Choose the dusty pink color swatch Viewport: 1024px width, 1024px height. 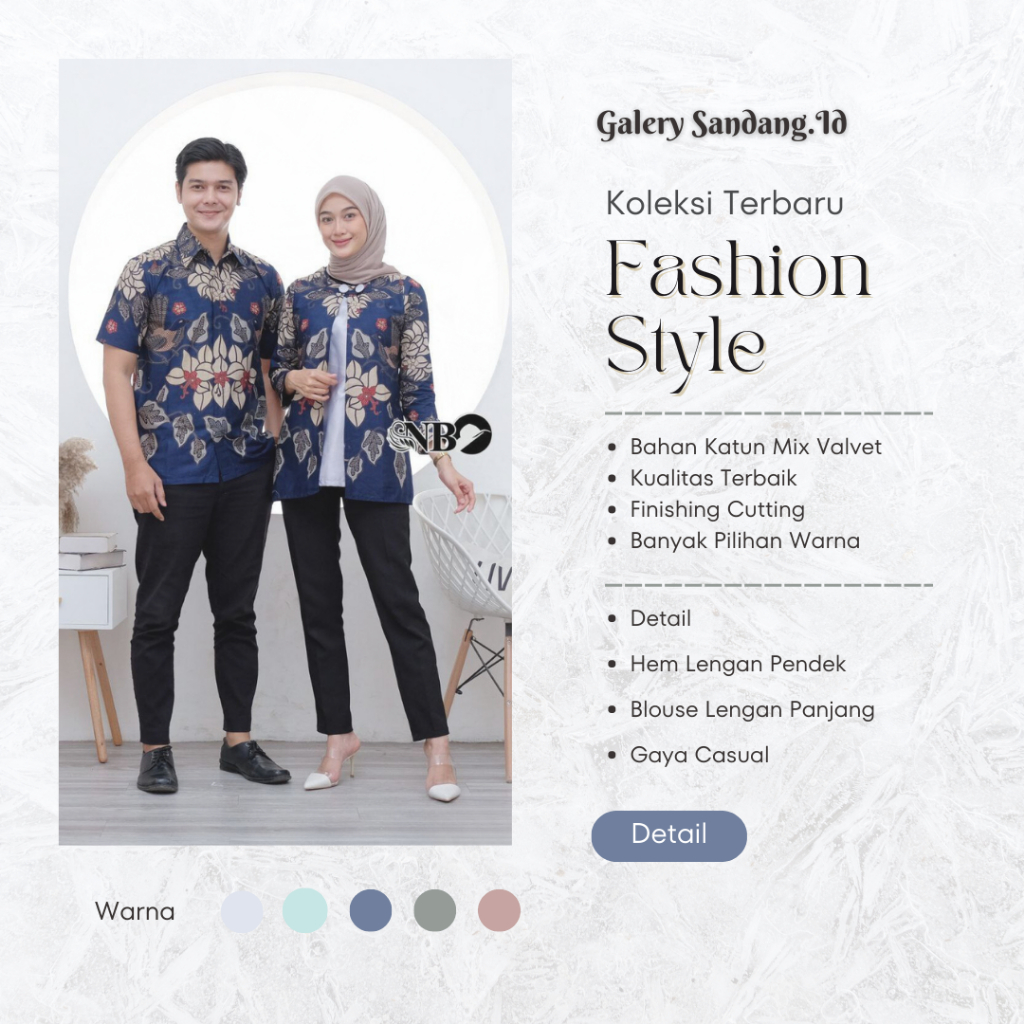[x=499, y=910]
